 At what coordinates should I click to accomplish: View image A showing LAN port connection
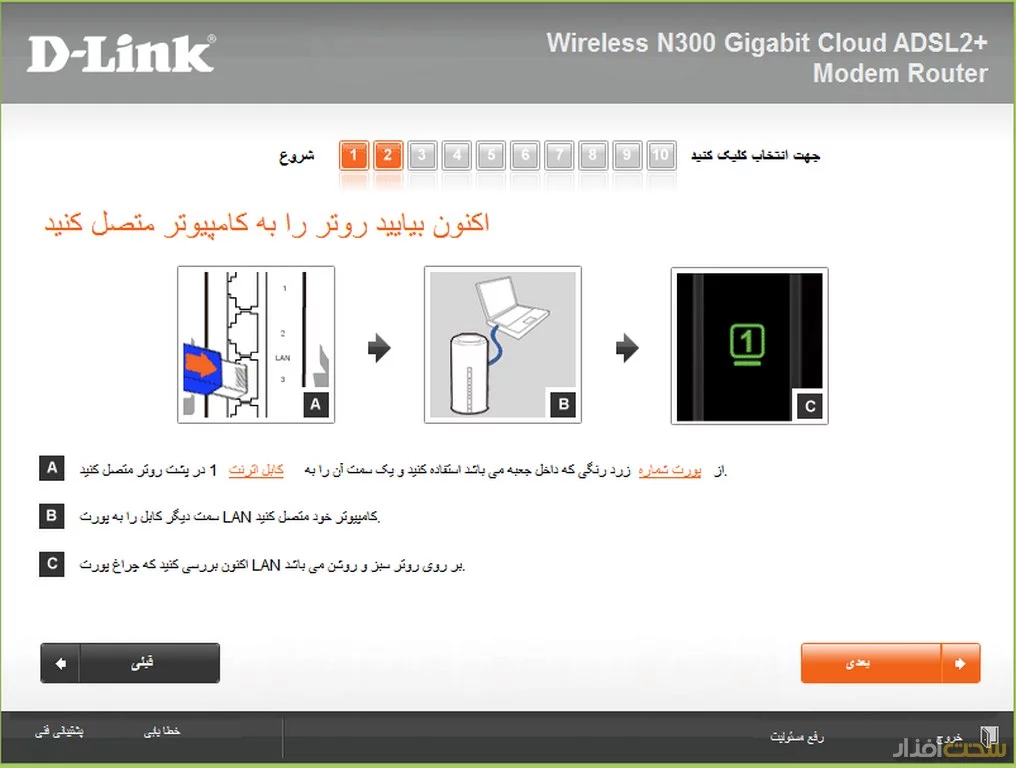pyautogui.click(x=256, y=345)
